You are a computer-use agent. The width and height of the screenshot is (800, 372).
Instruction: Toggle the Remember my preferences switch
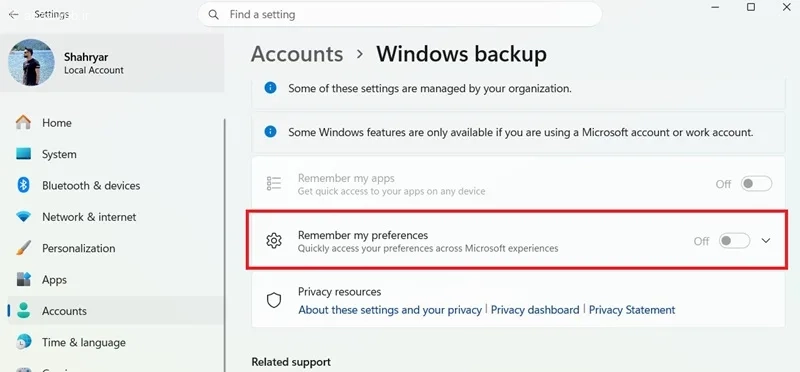tap(735, 241)
